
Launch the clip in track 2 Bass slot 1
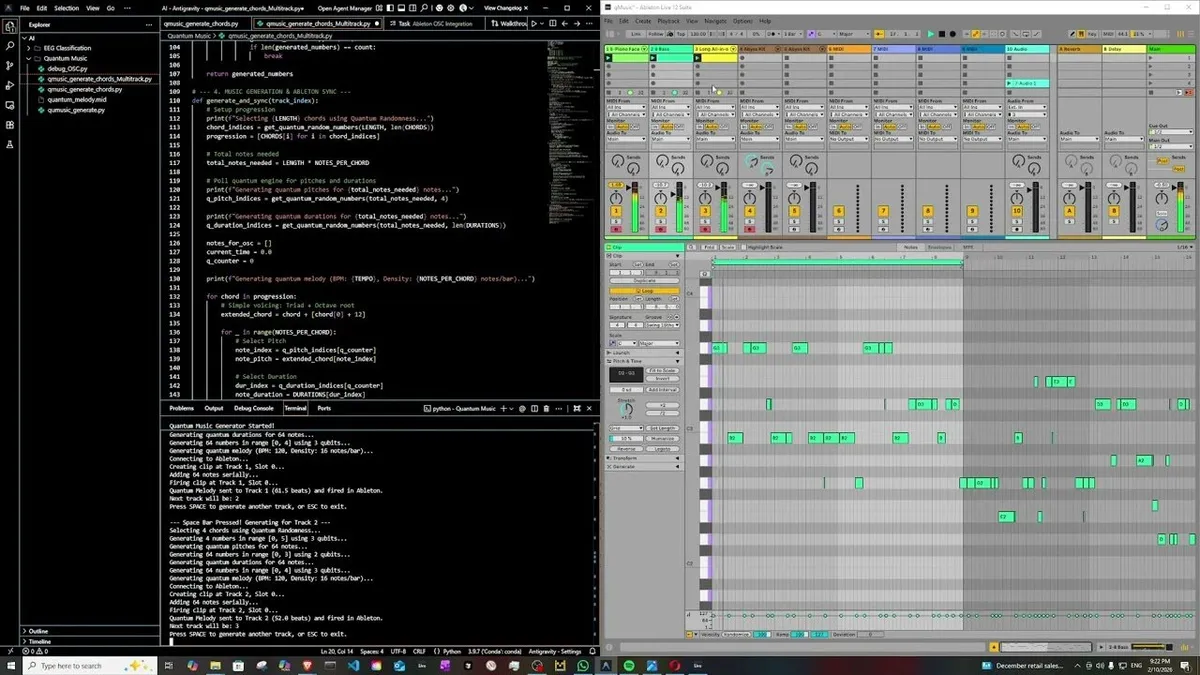click(653, 58)
